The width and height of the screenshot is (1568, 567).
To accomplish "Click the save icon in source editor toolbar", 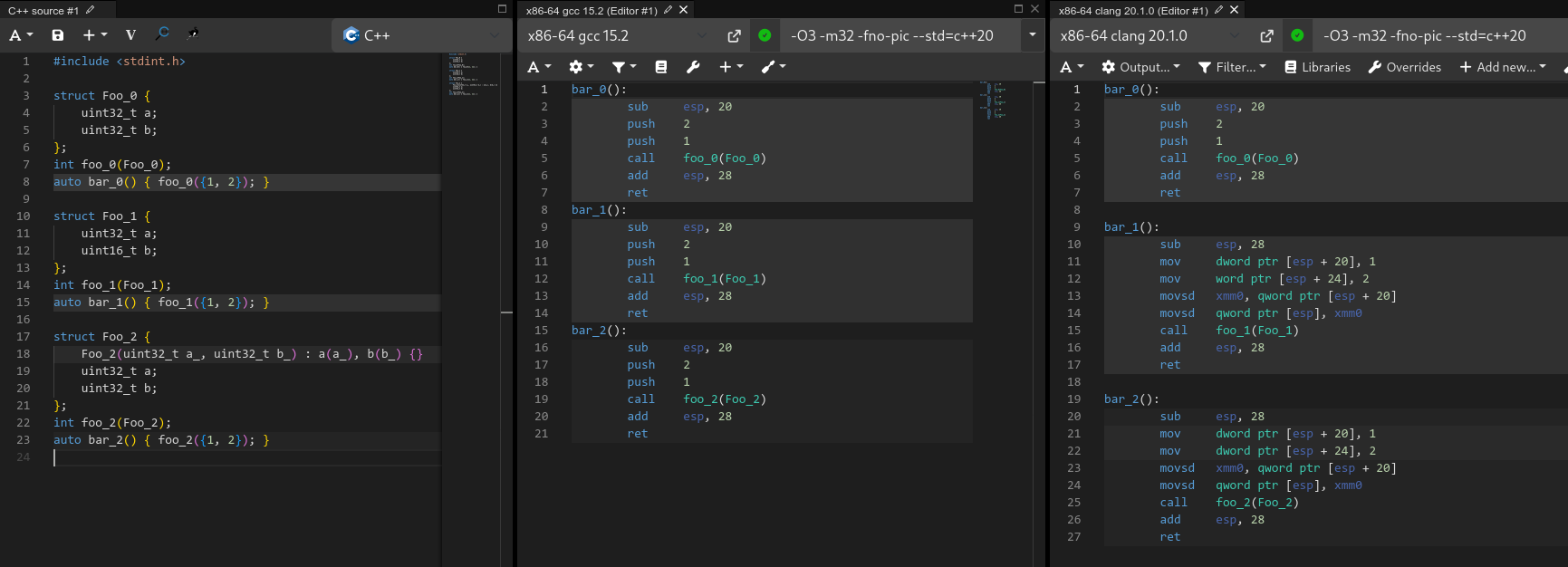I will [58, 35].
